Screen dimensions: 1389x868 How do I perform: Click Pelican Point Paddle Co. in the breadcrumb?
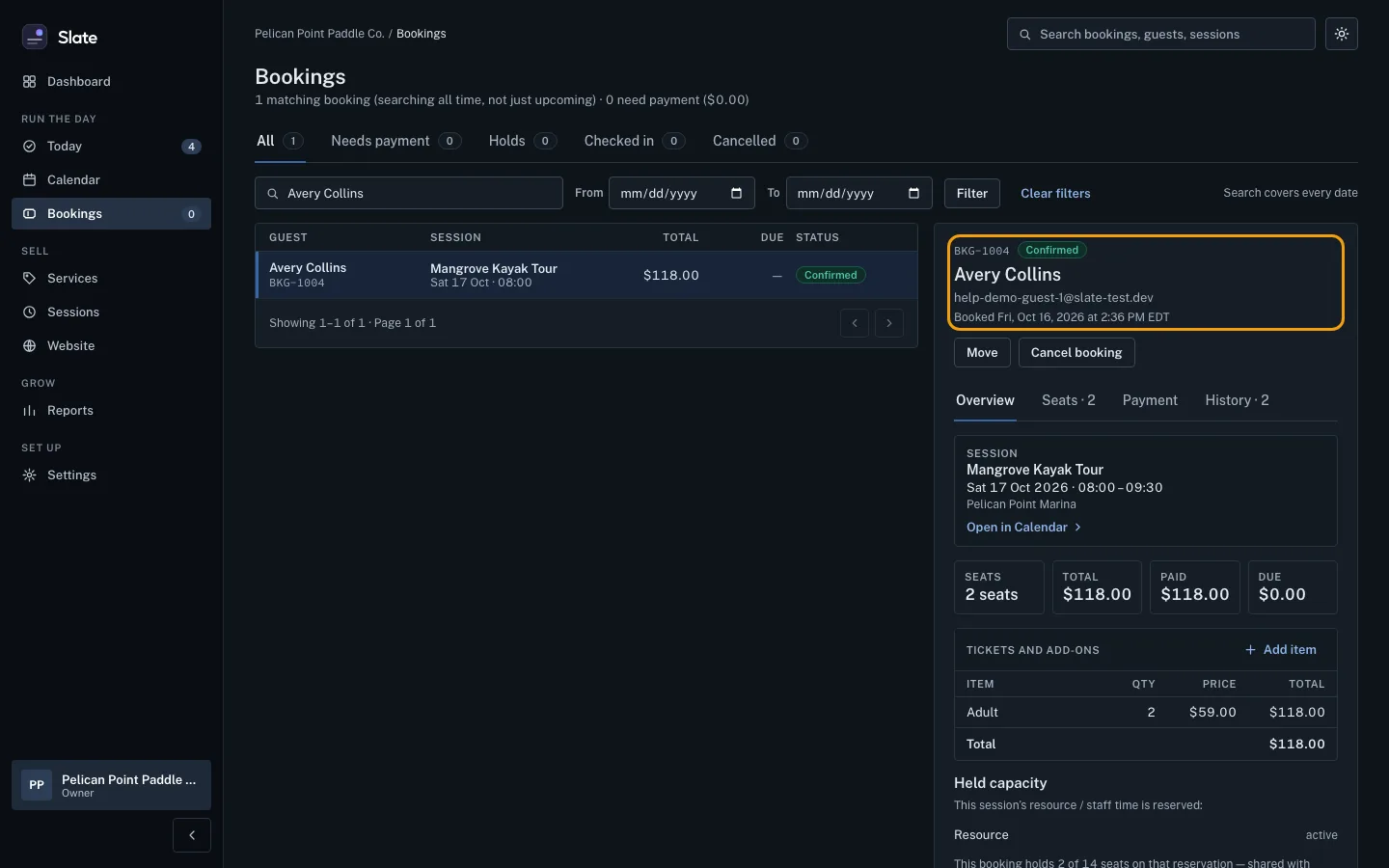click(x=319, y=33)
